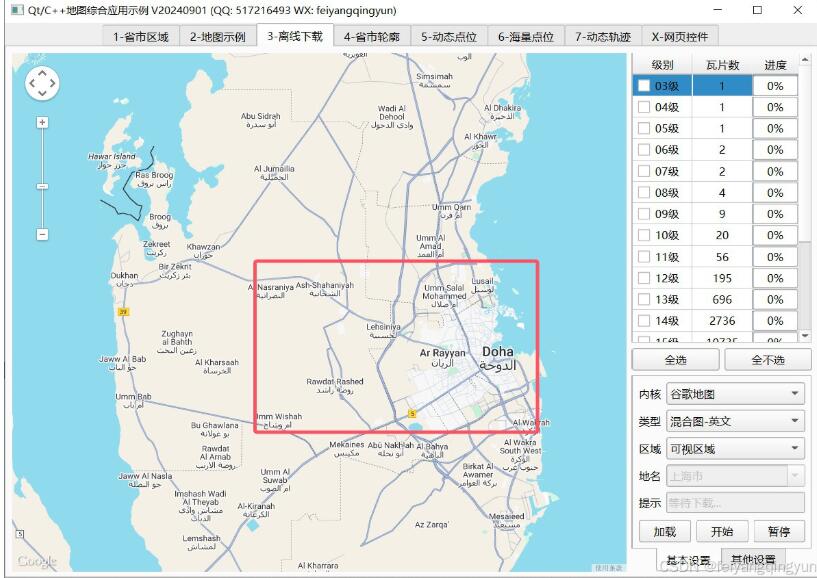The image size is (817, 578).
Task: Go to the 4-省市轮廓 tab
Action: (372, 36)
